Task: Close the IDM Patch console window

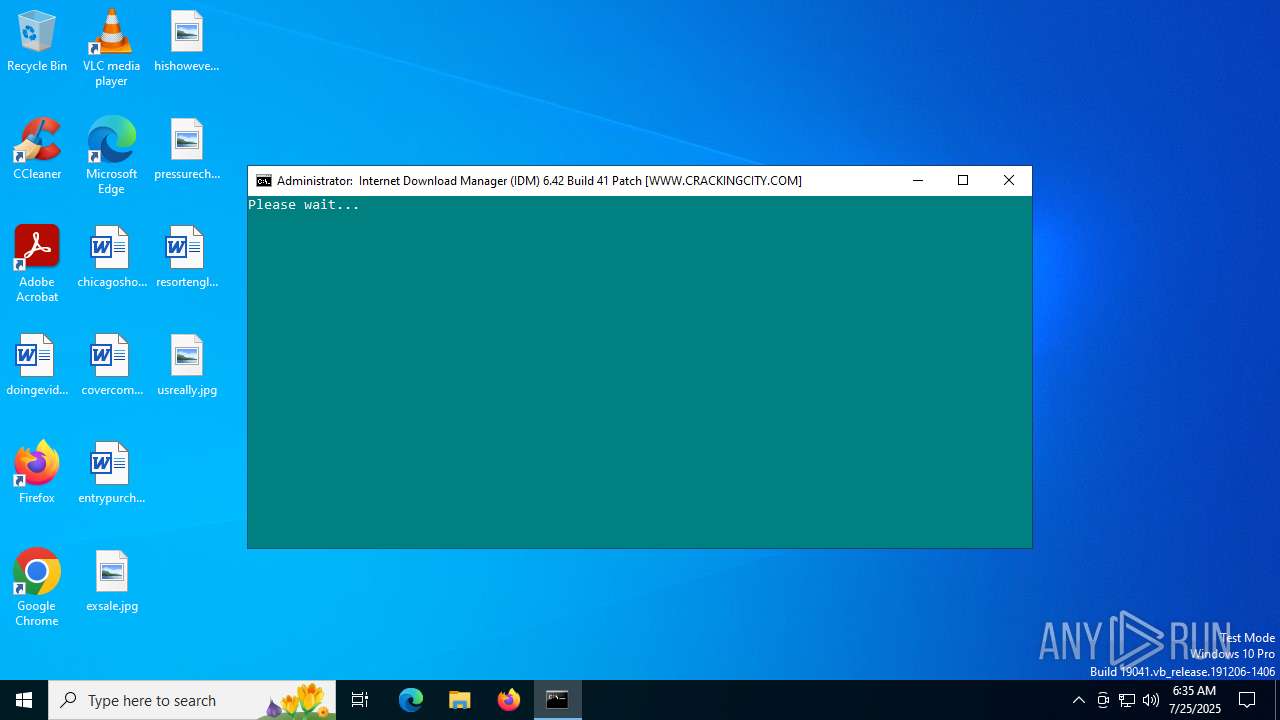Action: (1009, 181)
